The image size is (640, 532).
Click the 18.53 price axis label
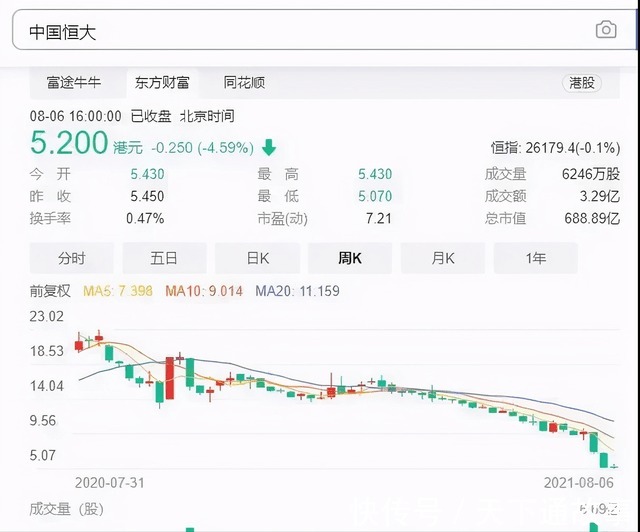pyautogui.click(x=47, y=351)
